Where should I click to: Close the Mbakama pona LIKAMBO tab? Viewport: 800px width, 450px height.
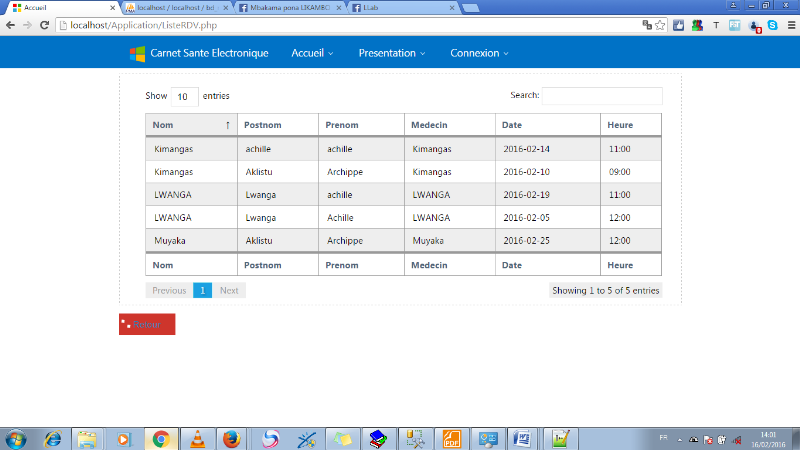[339, 8]
